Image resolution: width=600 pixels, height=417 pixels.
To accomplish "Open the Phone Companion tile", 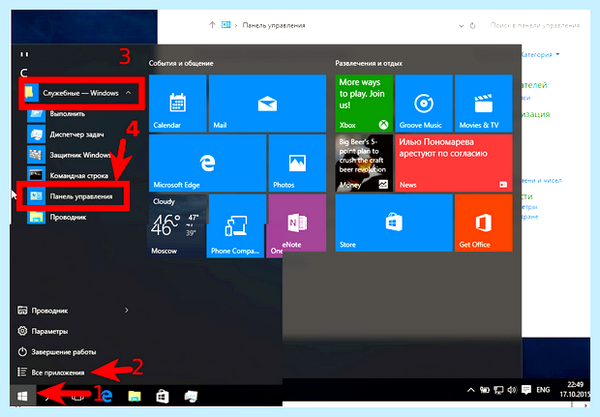I will click(235, 226).
